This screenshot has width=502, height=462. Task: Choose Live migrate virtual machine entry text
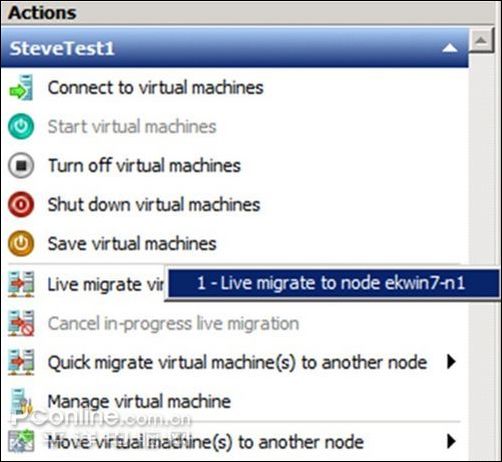(x=106, y=285)
